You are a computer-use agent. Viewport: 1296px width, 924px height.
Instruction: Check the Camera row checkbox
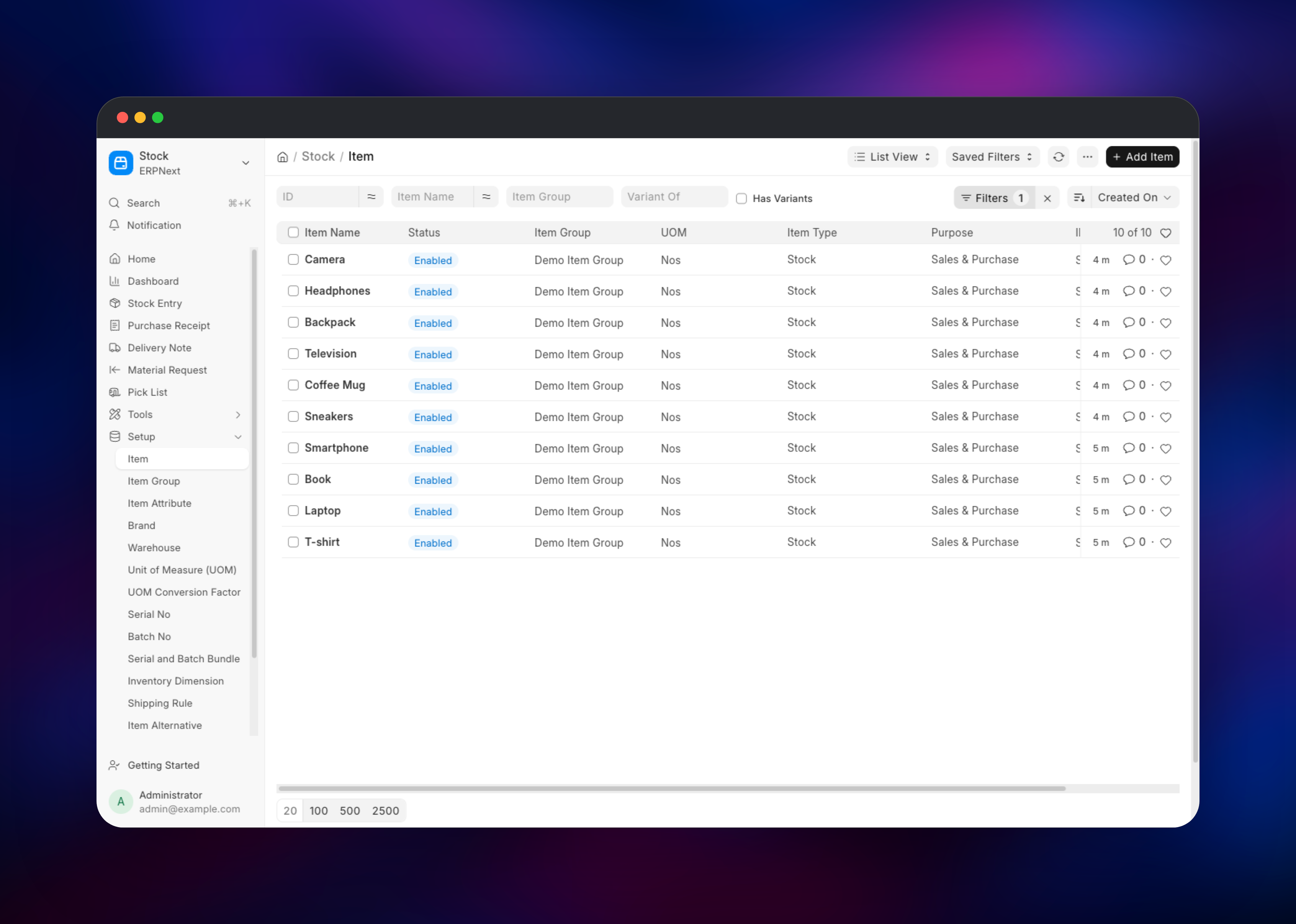pyautogui.click(x=293, y=260)
